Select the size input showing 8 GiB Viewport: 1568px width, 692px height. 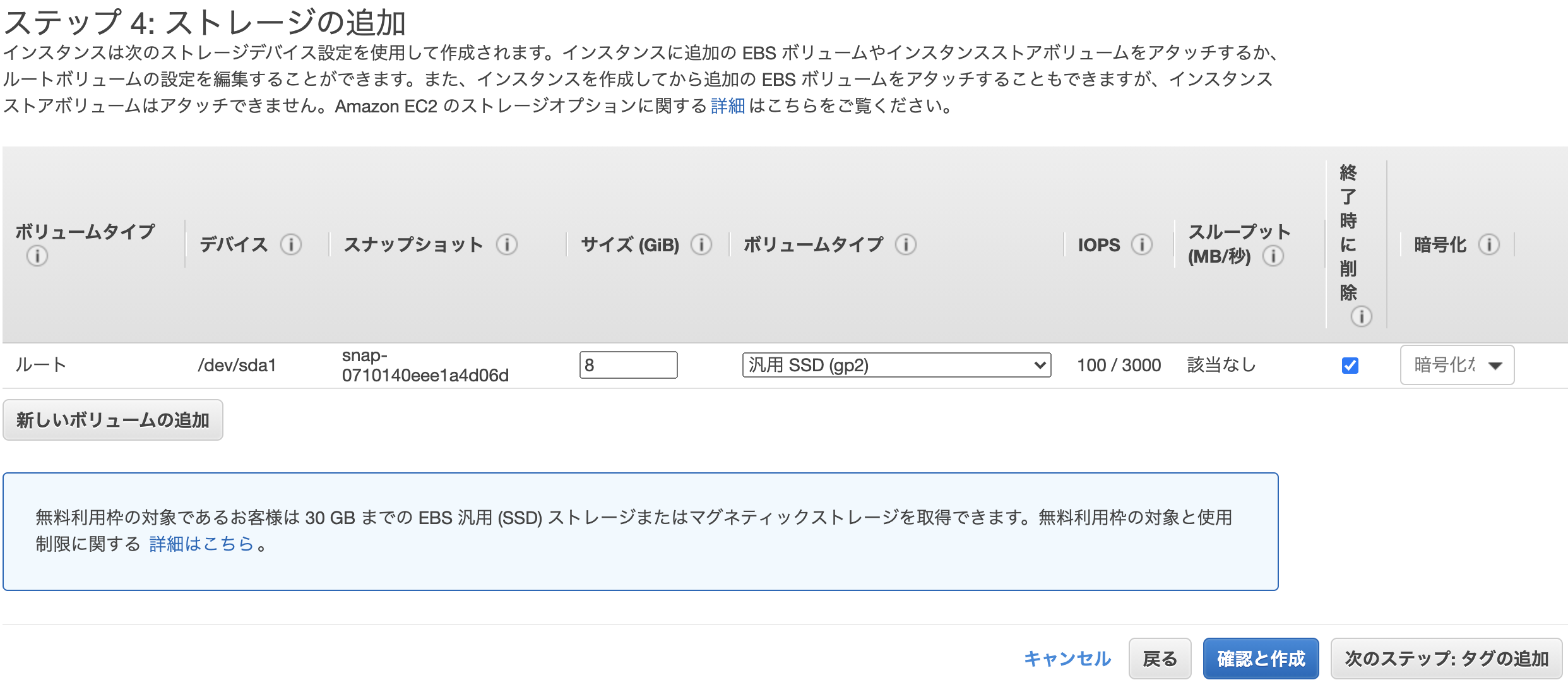627,365
